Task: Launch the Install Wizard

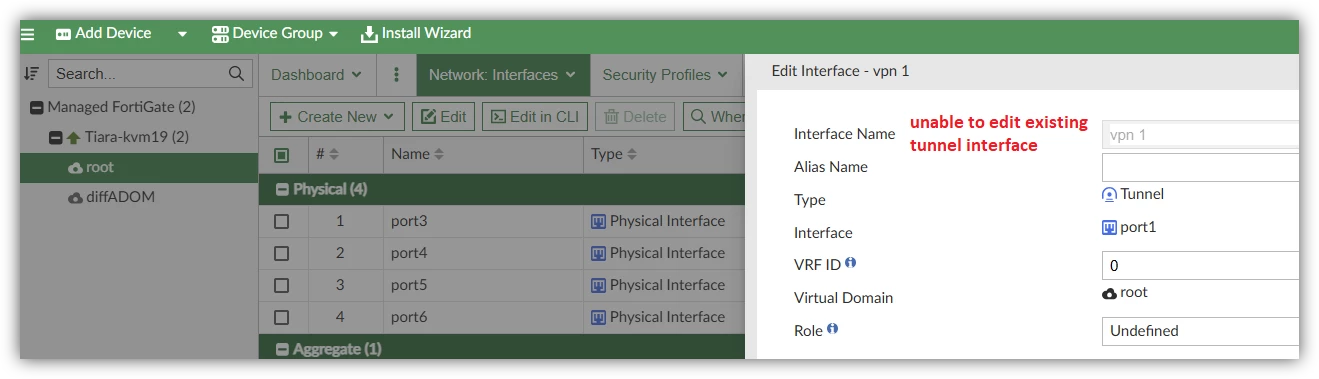Action: pyautogui.click(x=416, y=34)
